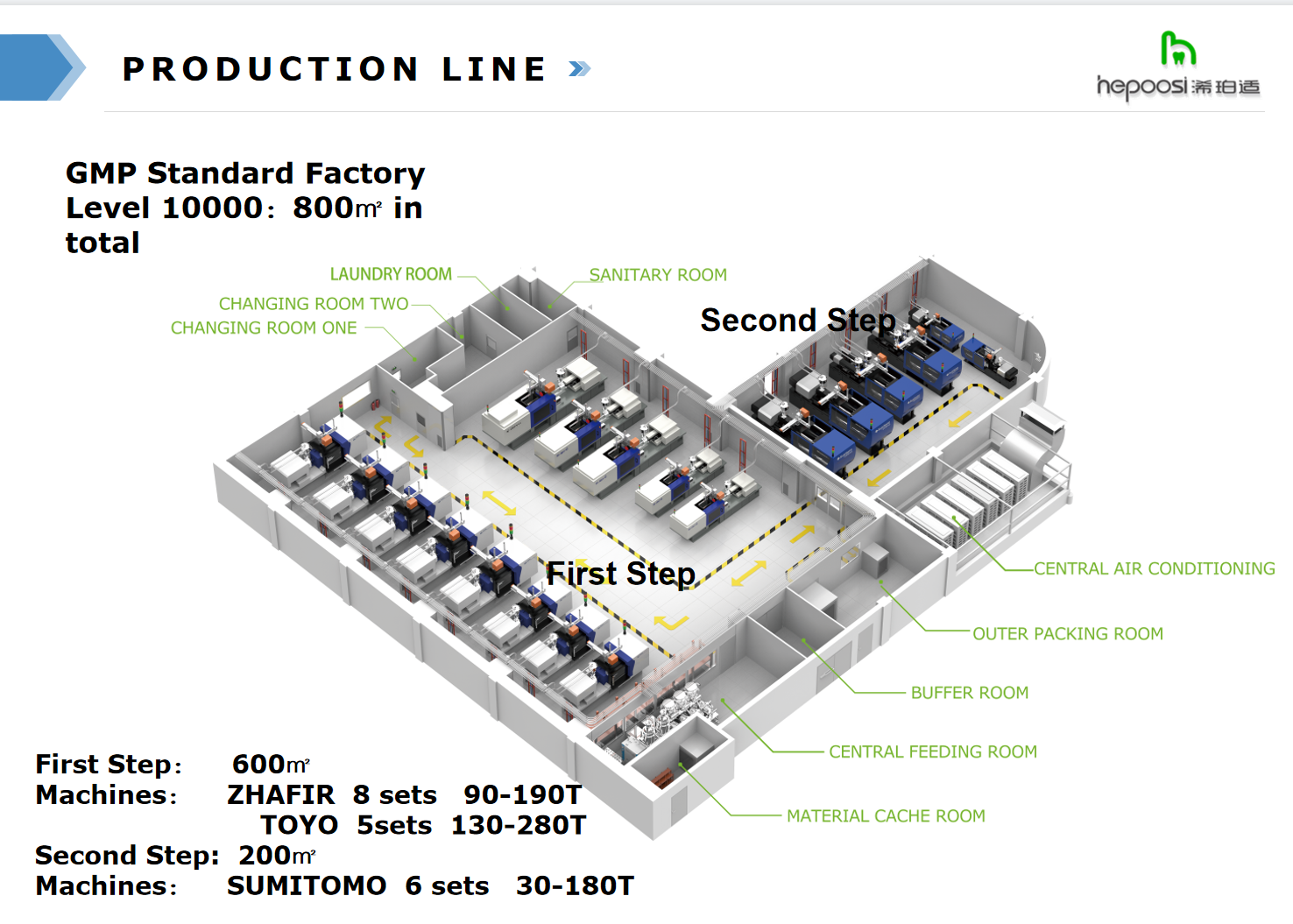Click the green hepoosi tooth logo

click(1177, 49)
